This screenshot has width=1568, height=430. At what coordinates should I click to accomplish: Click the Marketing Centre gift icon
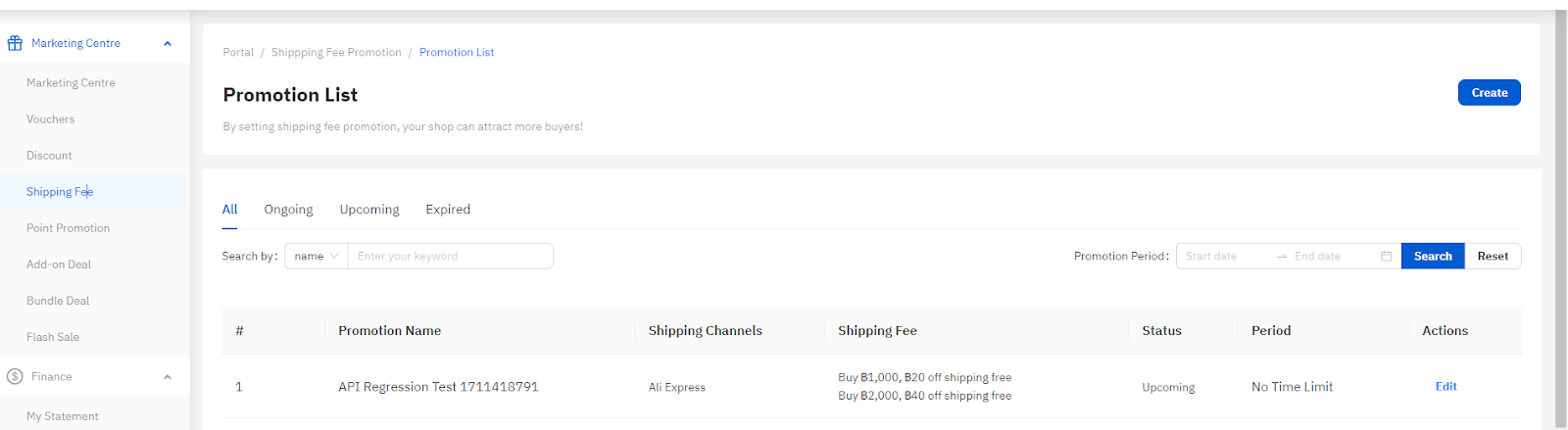pos(15,43)
